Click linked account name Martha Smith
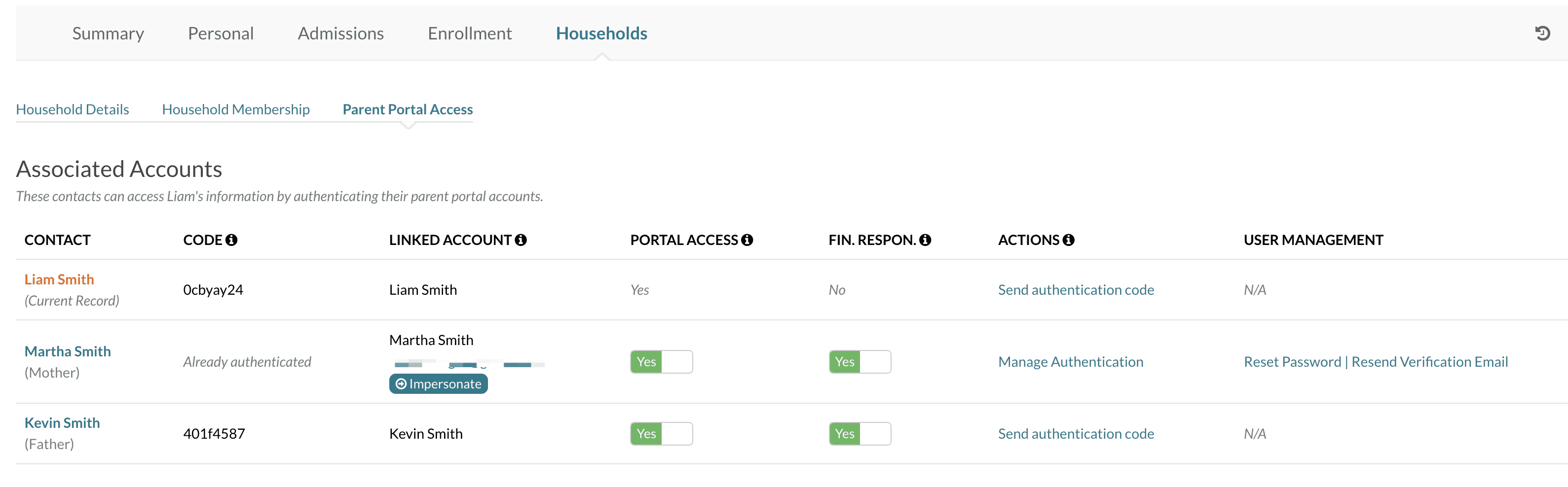Screen dimensions: 1568x487 click(x=431, y=340)
